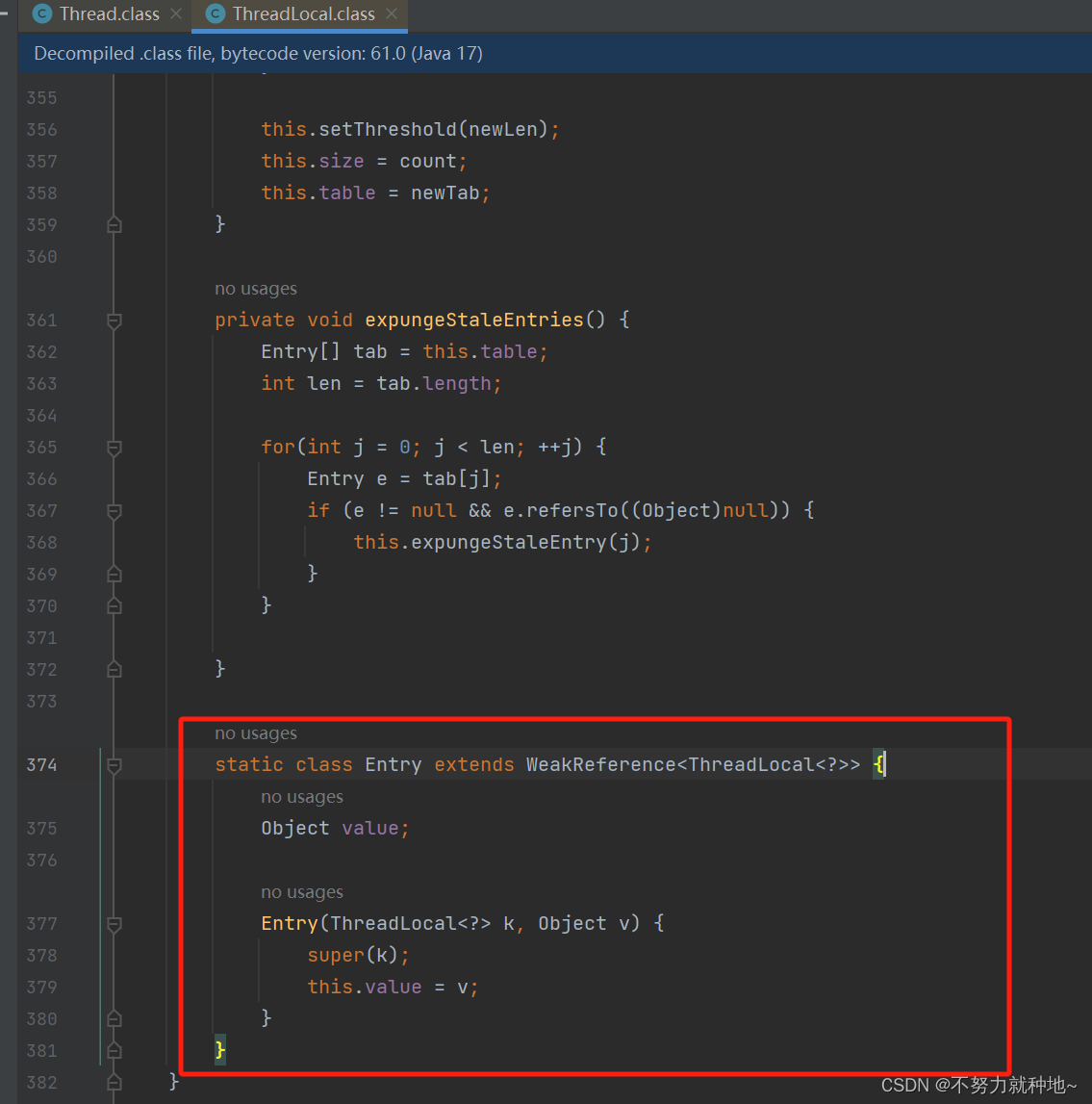
Task: Collapse the expungeStaleEntries method
Action: 114,319
